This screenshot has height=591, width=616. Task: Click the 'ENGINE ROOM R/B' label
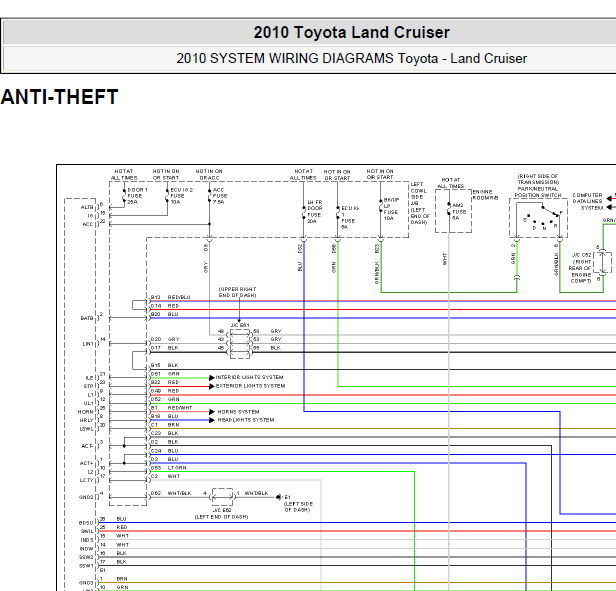pos(485,195)
